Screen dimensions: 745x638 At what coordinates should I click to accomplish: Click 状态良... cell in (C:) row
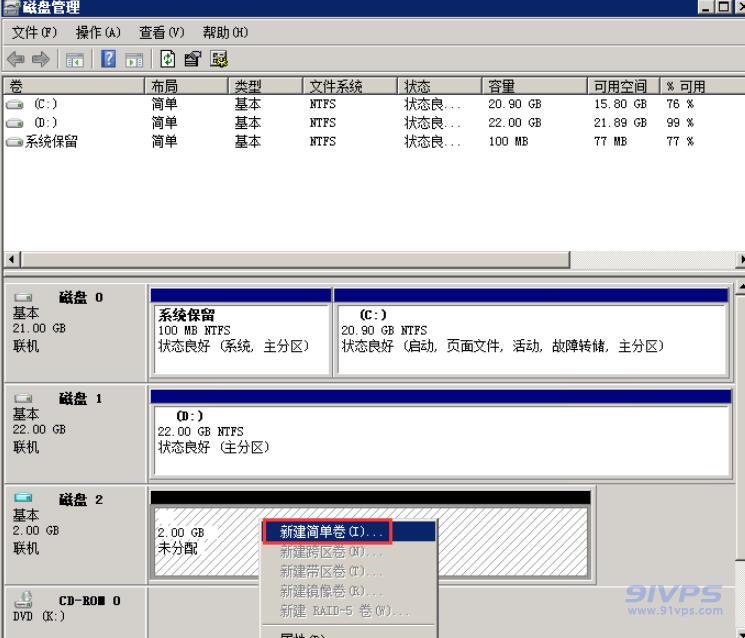pyautogui.click(x=432, y=104)
